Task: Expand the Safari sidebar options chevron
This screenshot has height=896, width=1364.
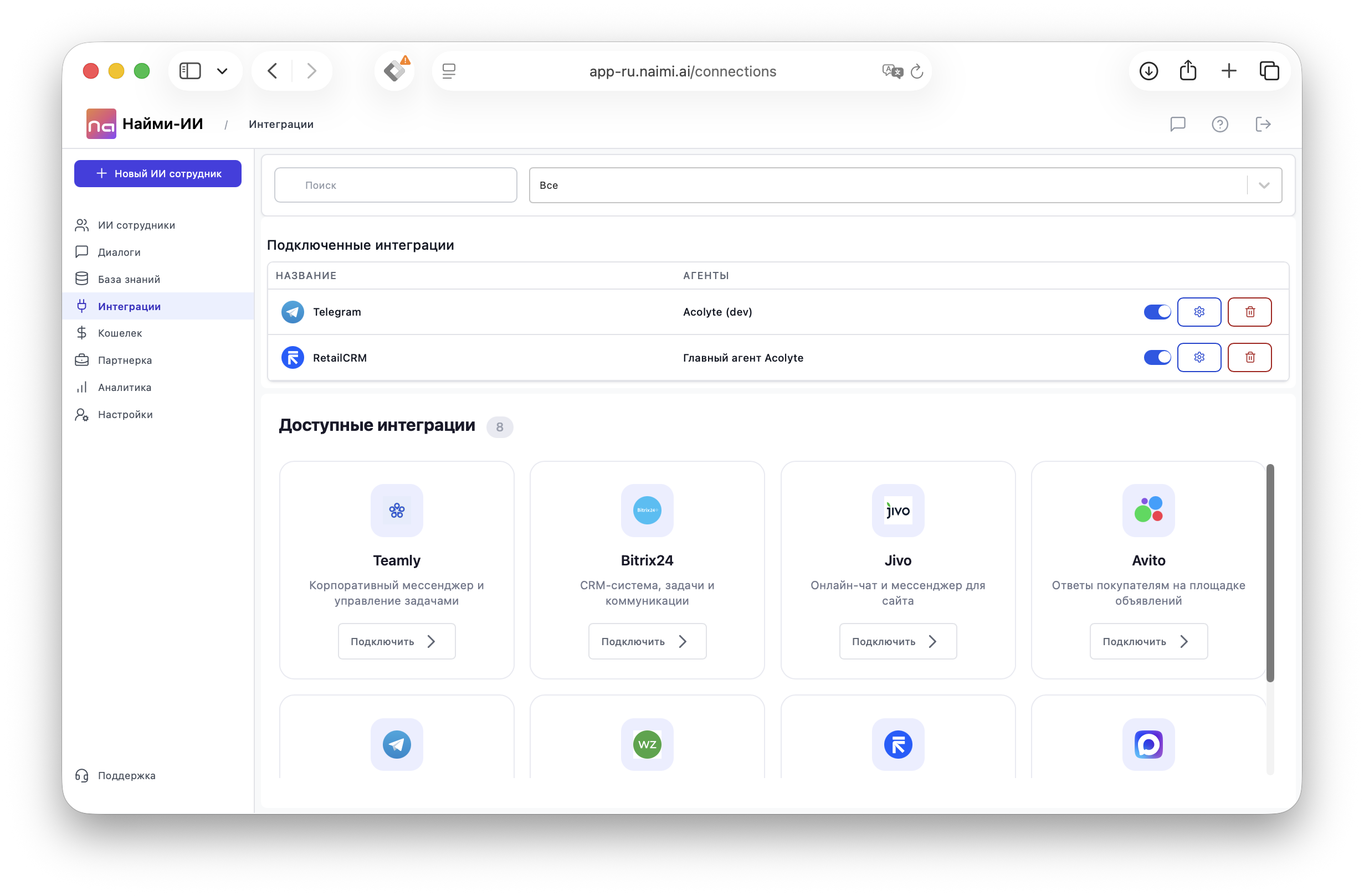Action: 222,71
